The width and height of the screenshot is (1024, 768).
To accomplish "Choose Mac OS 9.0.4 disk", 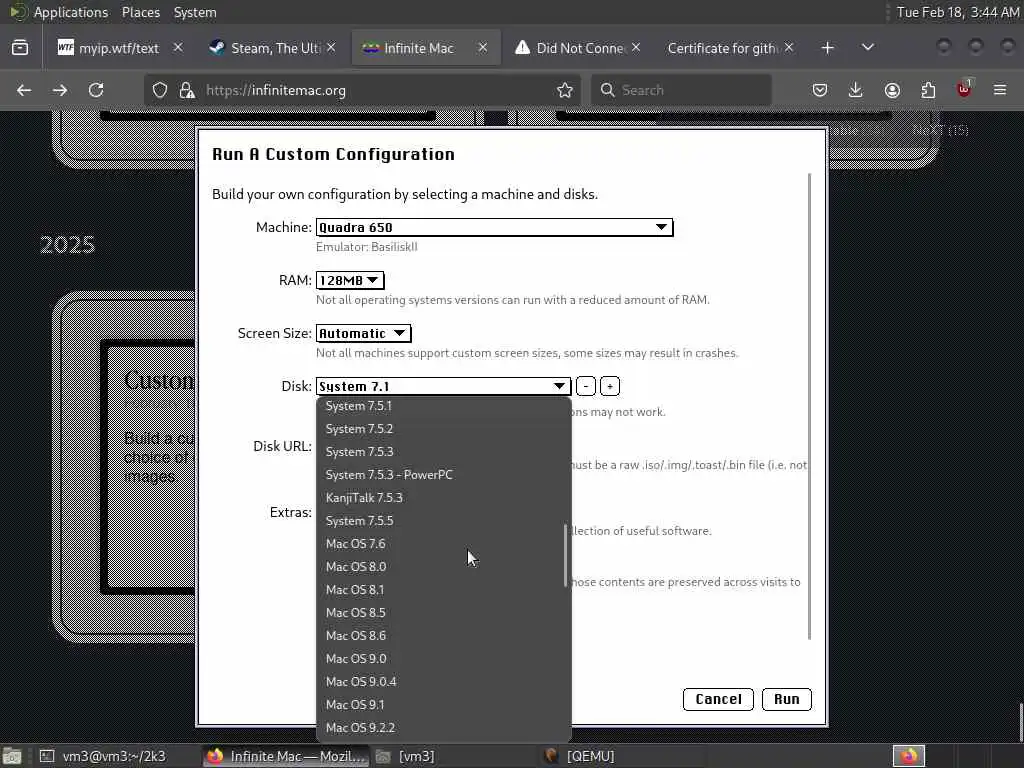I will (443, 681).
